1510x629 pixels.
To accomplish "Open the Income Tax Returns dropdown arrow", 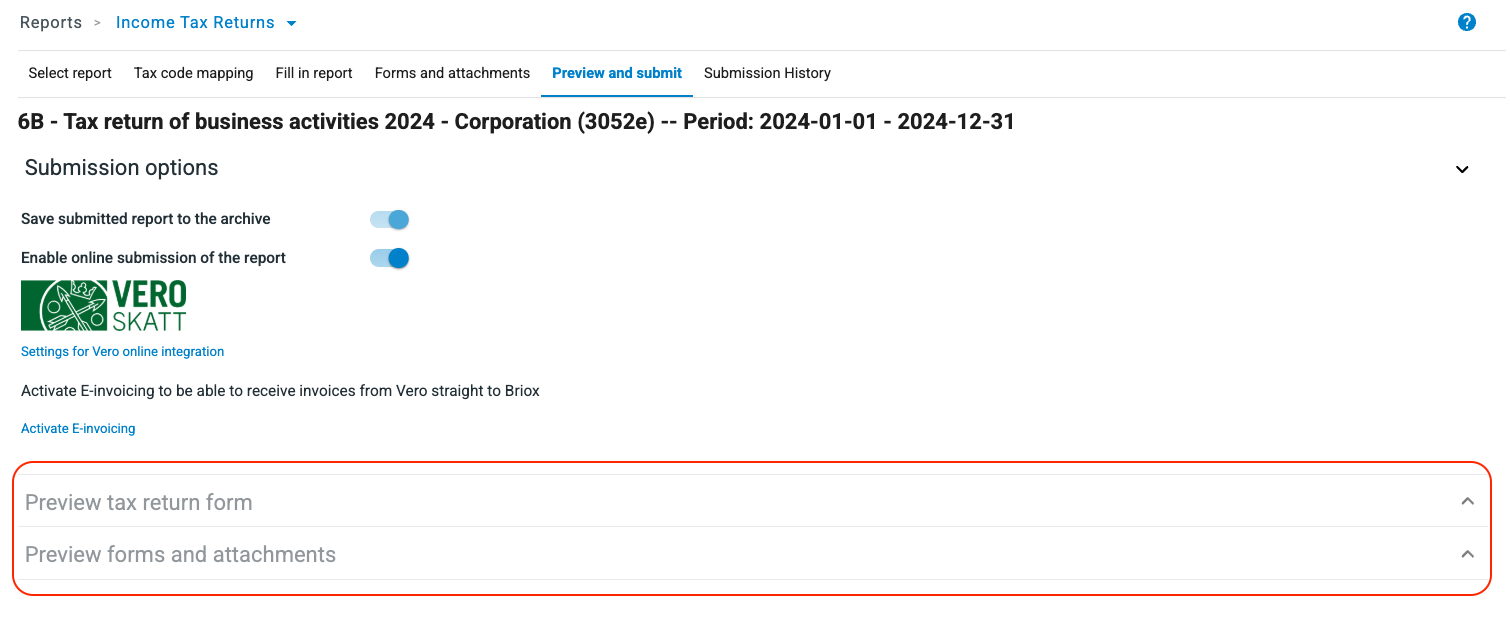I will click(x=290, y=22).
